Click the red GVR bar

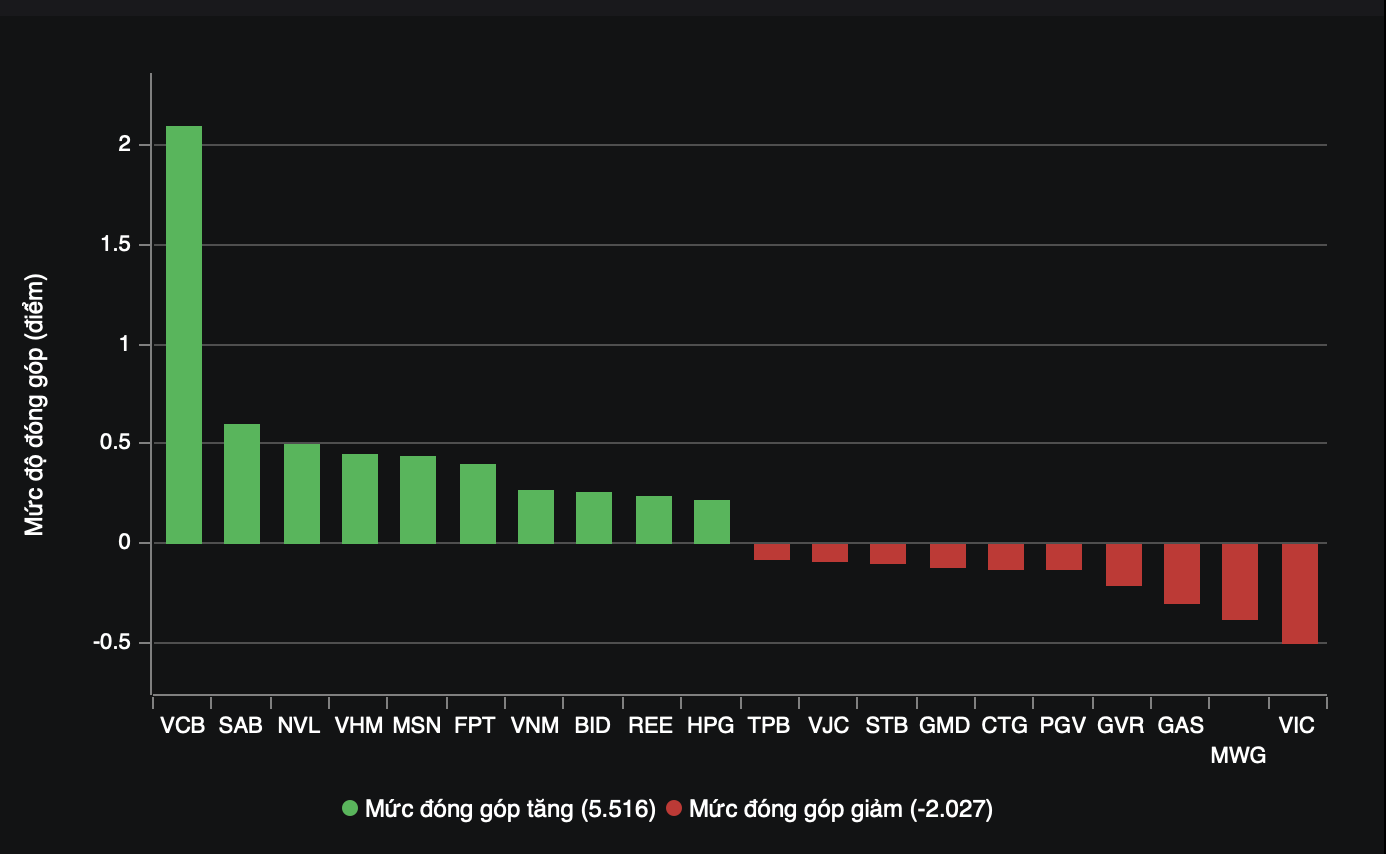point(1123,565)
